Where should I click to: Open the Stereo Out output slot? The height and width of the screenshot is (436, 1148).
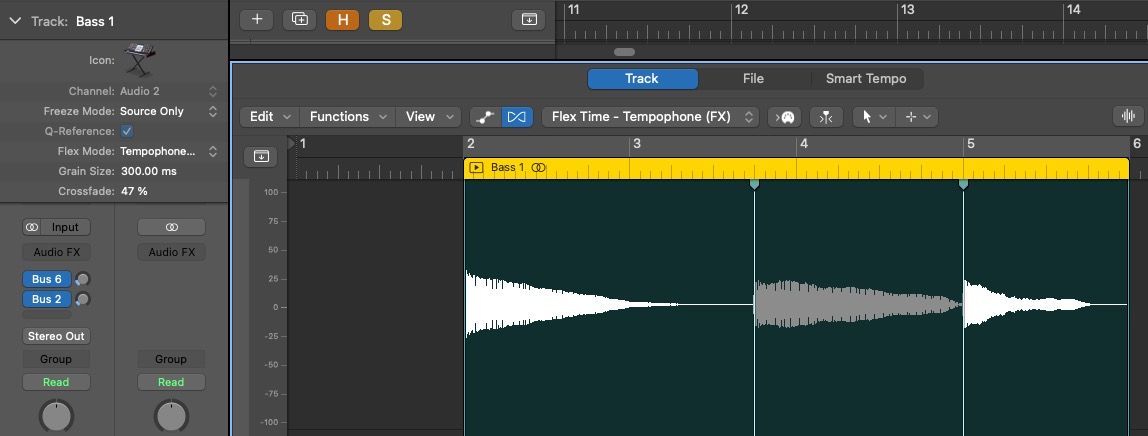(56, 337)
